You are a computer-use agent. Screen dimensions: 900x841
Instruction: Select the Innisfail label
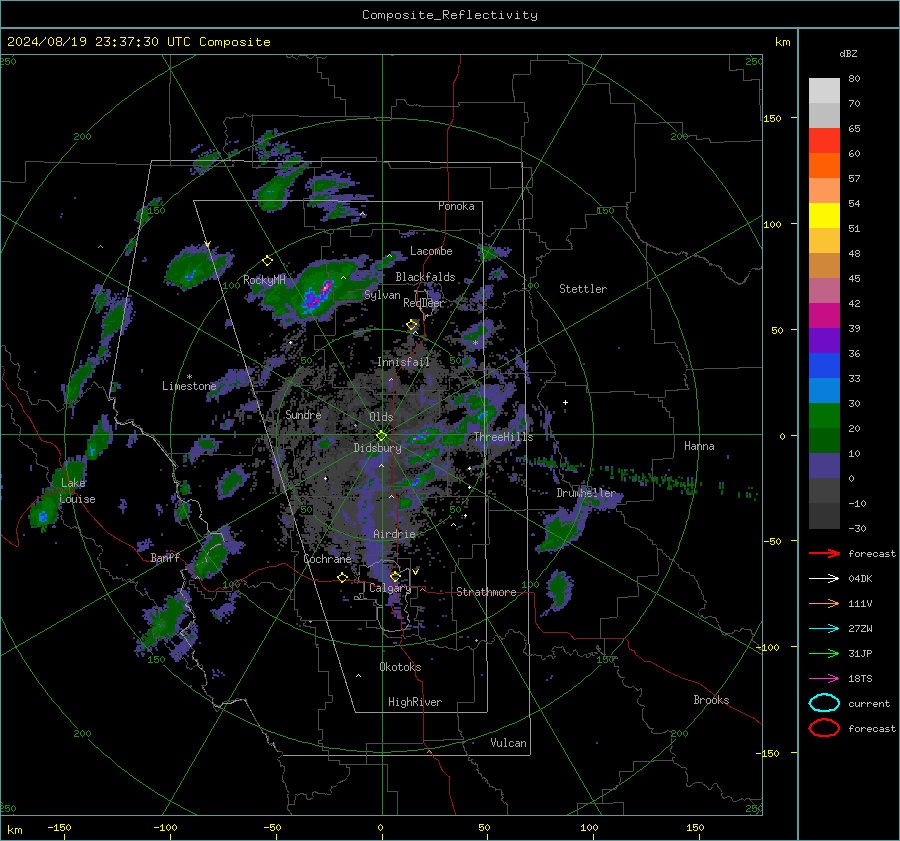403,362
